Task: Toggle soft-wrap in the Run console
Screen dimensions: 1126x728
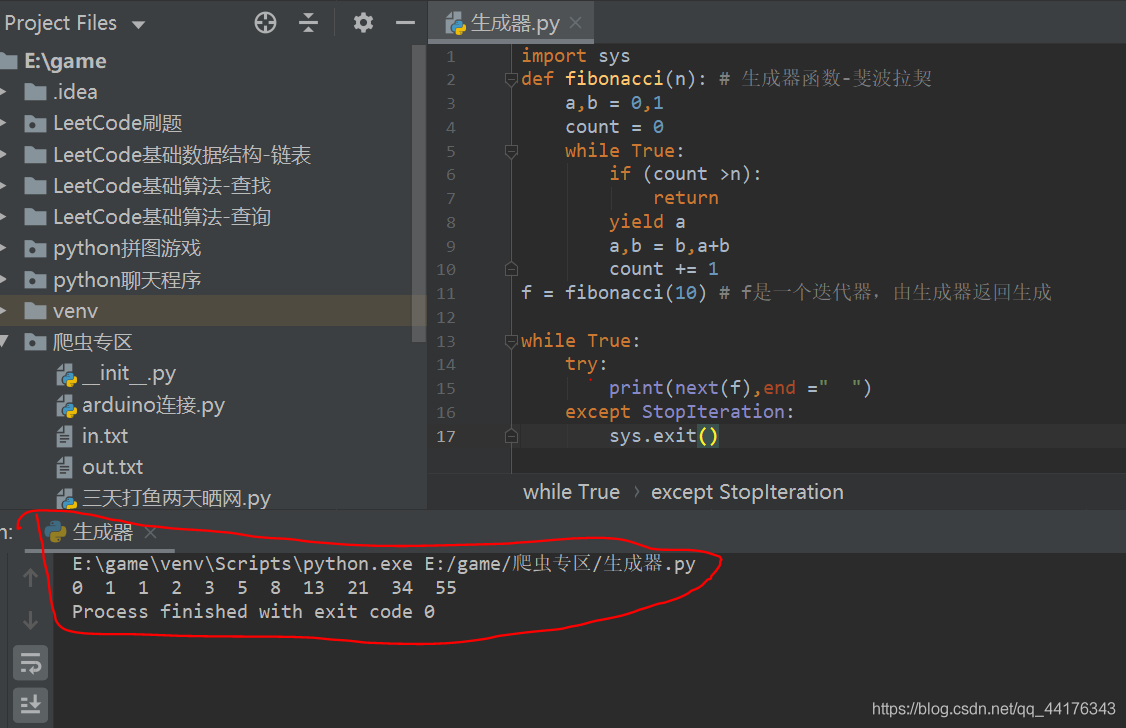Action: point(30,663)
